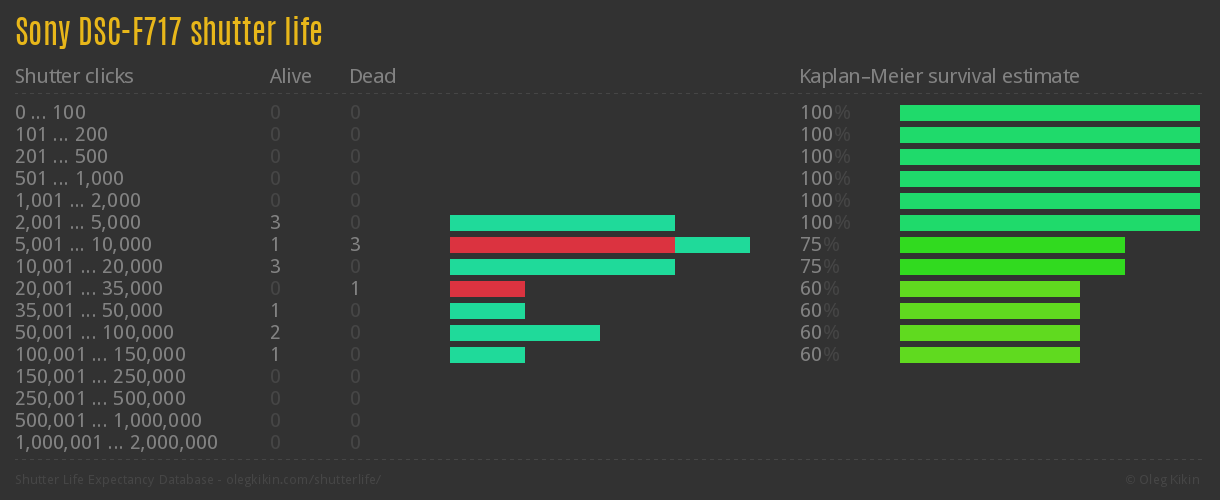Screen dimensions: 1220x500
Task: Click the green survival bar for 0–100 row
Action: pyautogui.click(x=1049, y=113)
